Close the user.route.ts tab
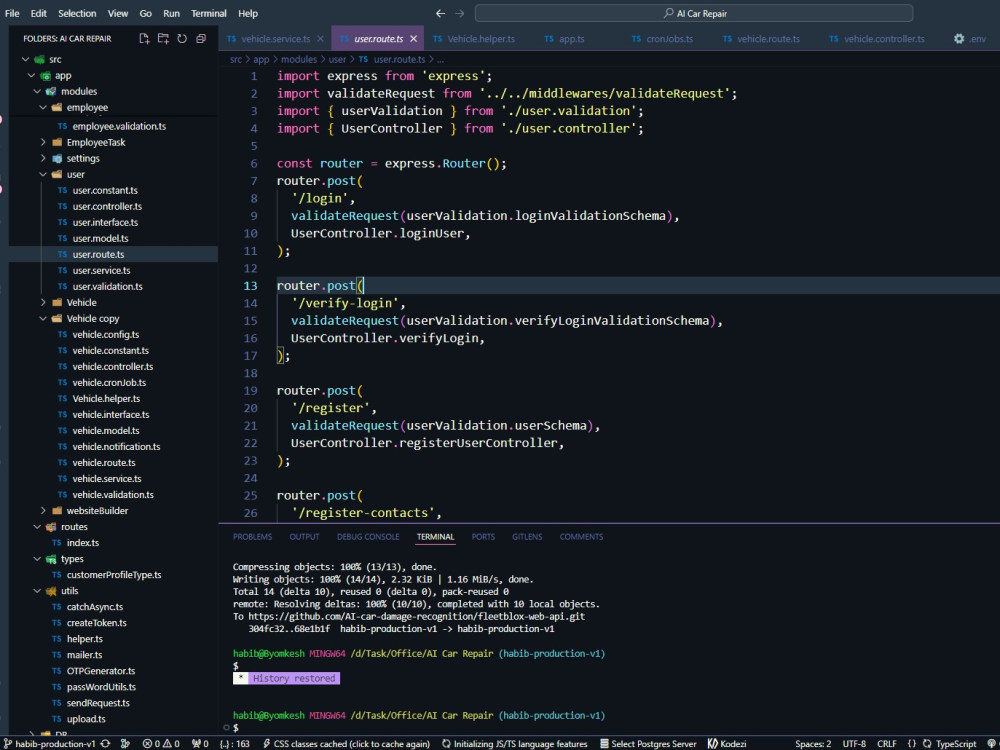The width and height of the screenshot is (1000, 750). tap(413, 39)
